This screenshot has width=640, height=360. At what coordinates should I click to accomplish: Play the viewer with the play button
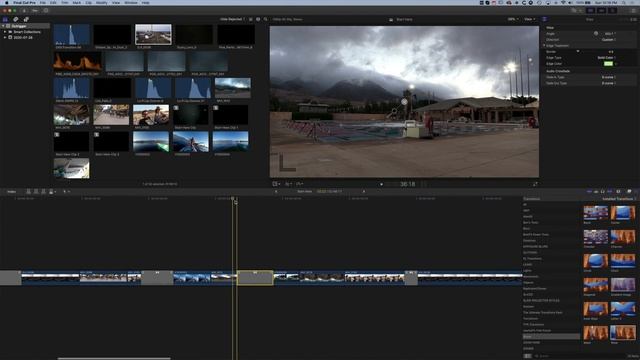click(x=381, y=184)
